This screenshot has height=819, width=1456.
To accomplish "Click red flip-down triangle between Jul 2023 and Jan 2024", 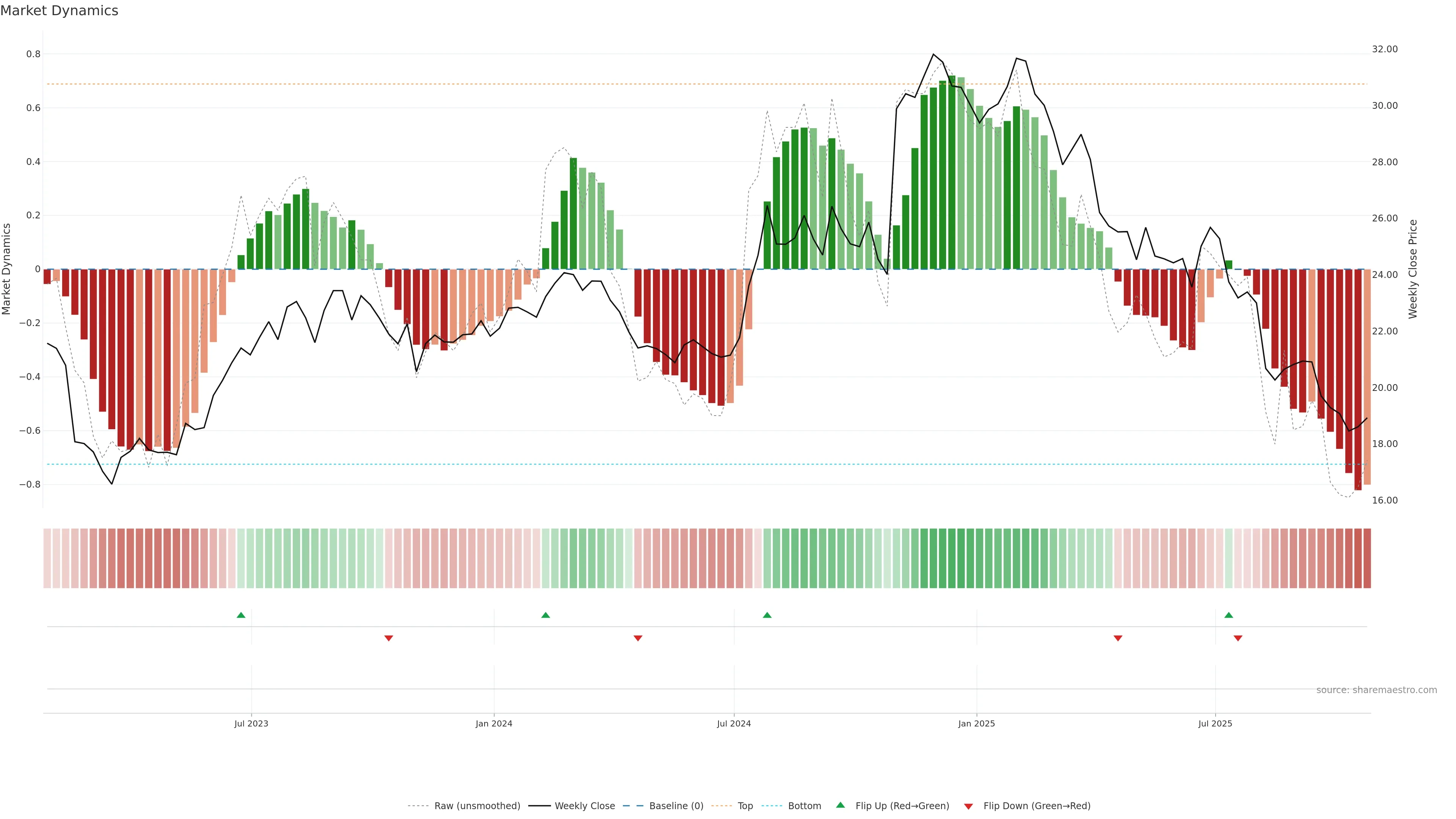I will [x=388, y=638].
